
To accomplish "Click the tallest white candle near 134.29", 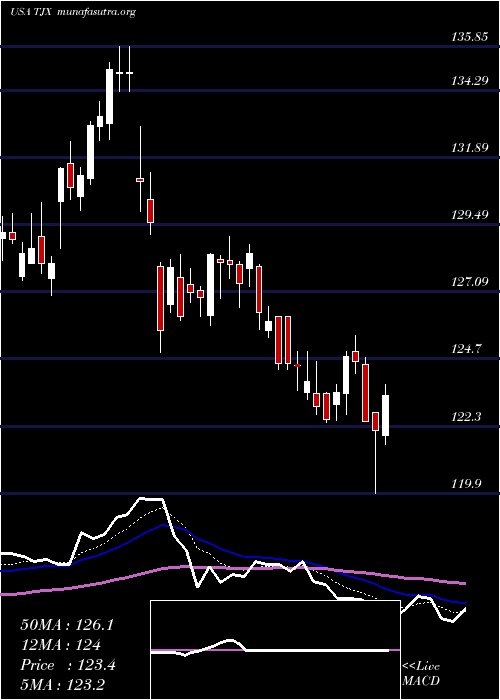I will pyautogui.click(x=109, y=96).
